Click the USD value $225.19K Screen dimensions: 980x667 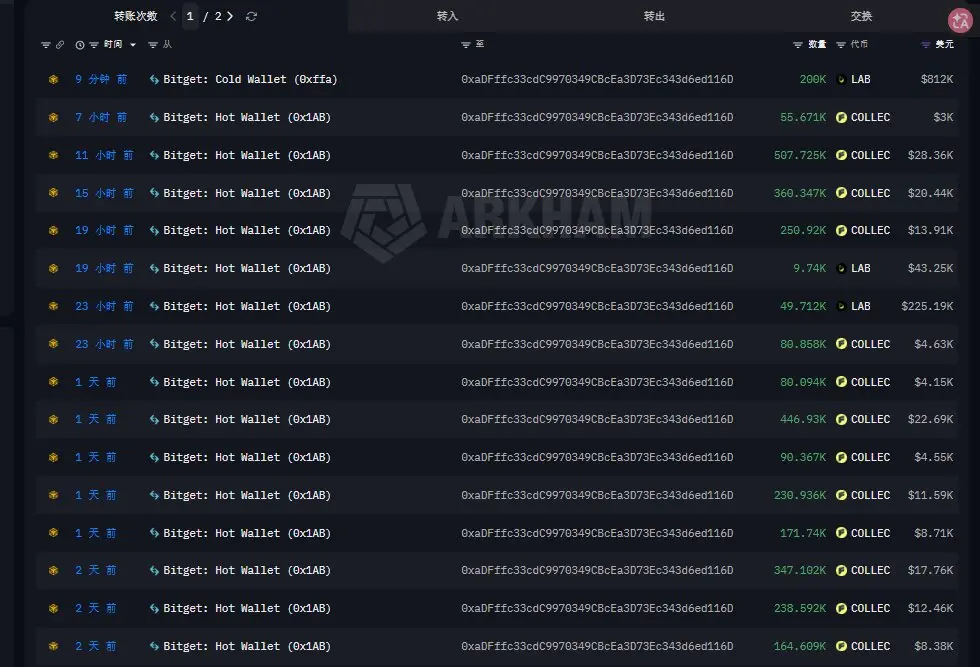(928, 306)
